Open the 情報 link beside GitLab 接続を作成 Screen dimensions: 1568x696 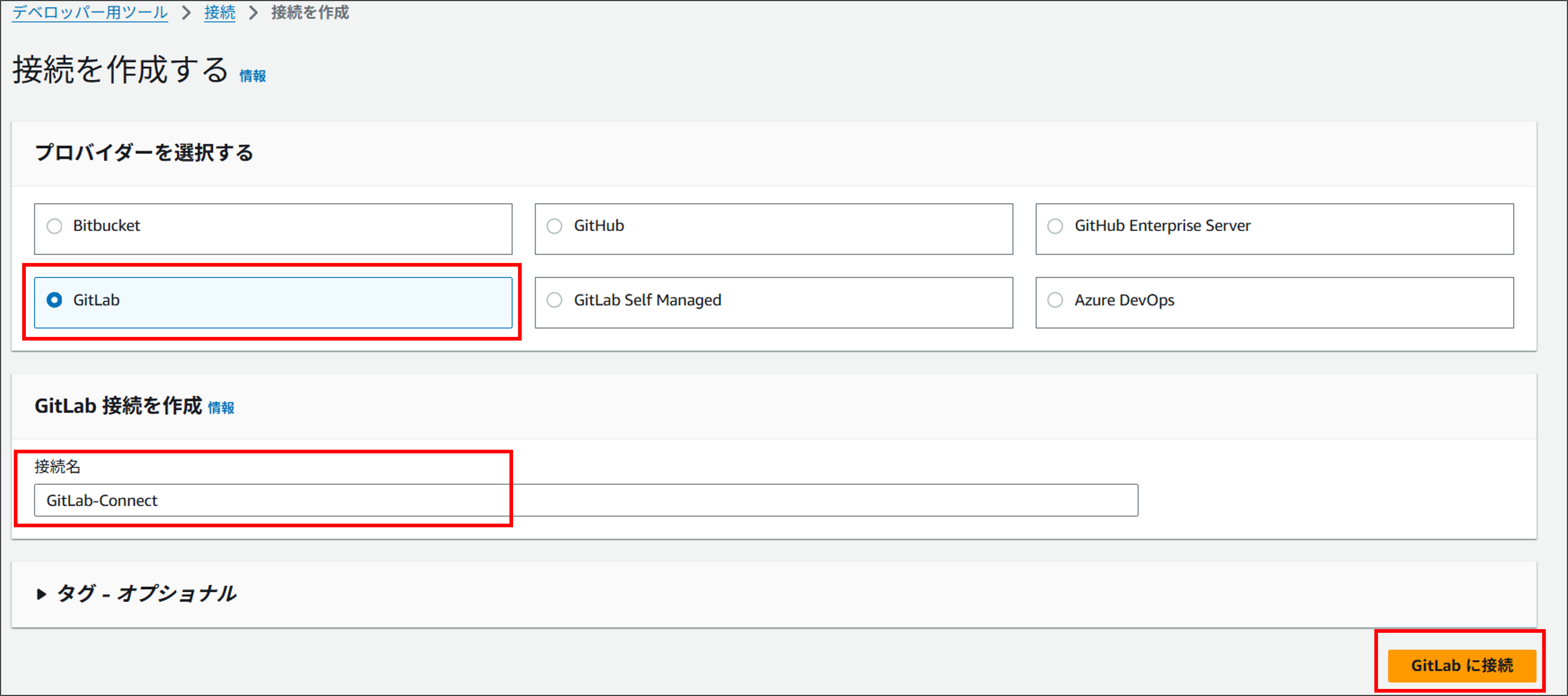coord(221,408)
